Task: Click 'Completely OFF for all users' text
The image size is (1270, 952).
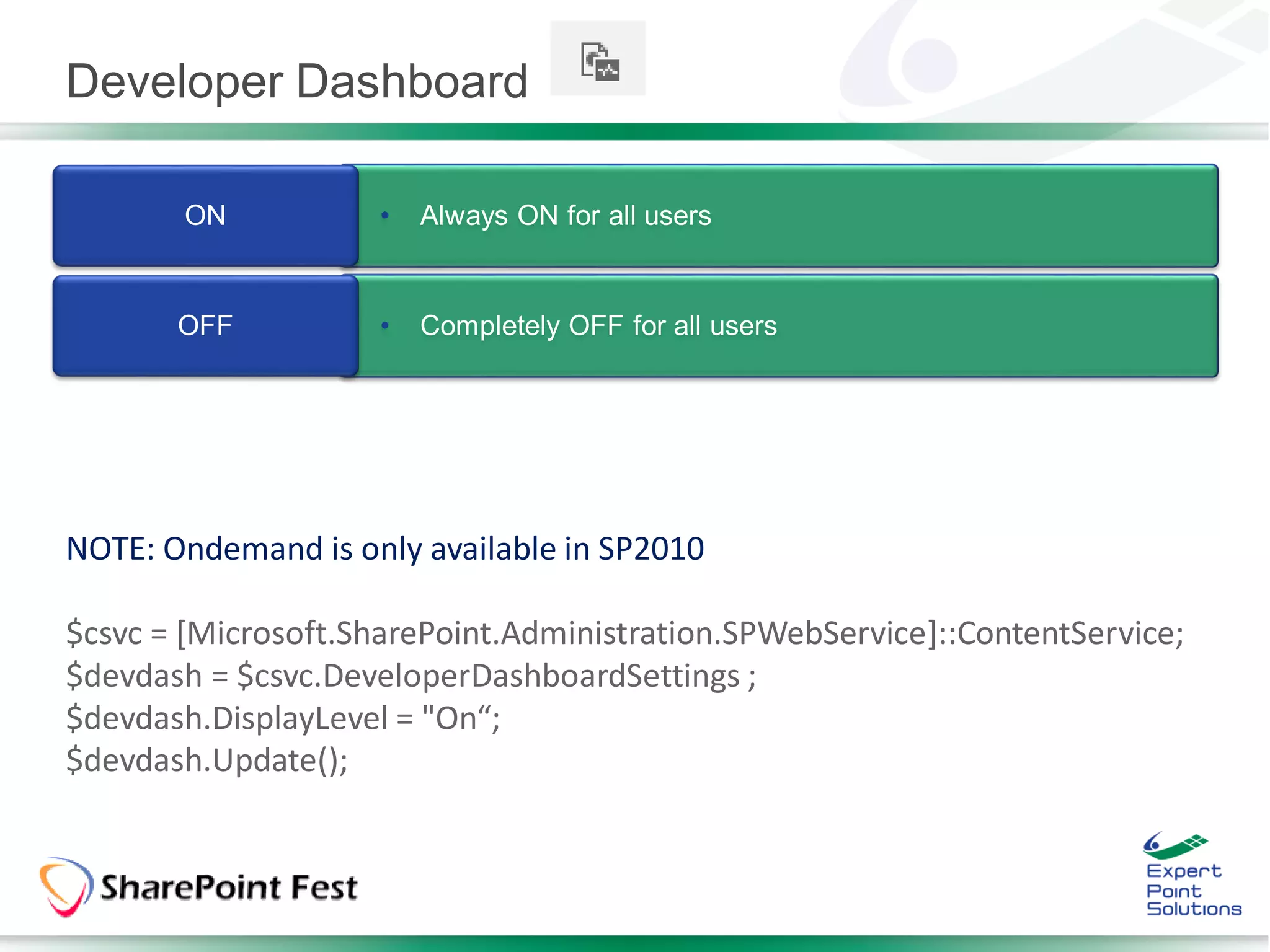Action: 598,326
